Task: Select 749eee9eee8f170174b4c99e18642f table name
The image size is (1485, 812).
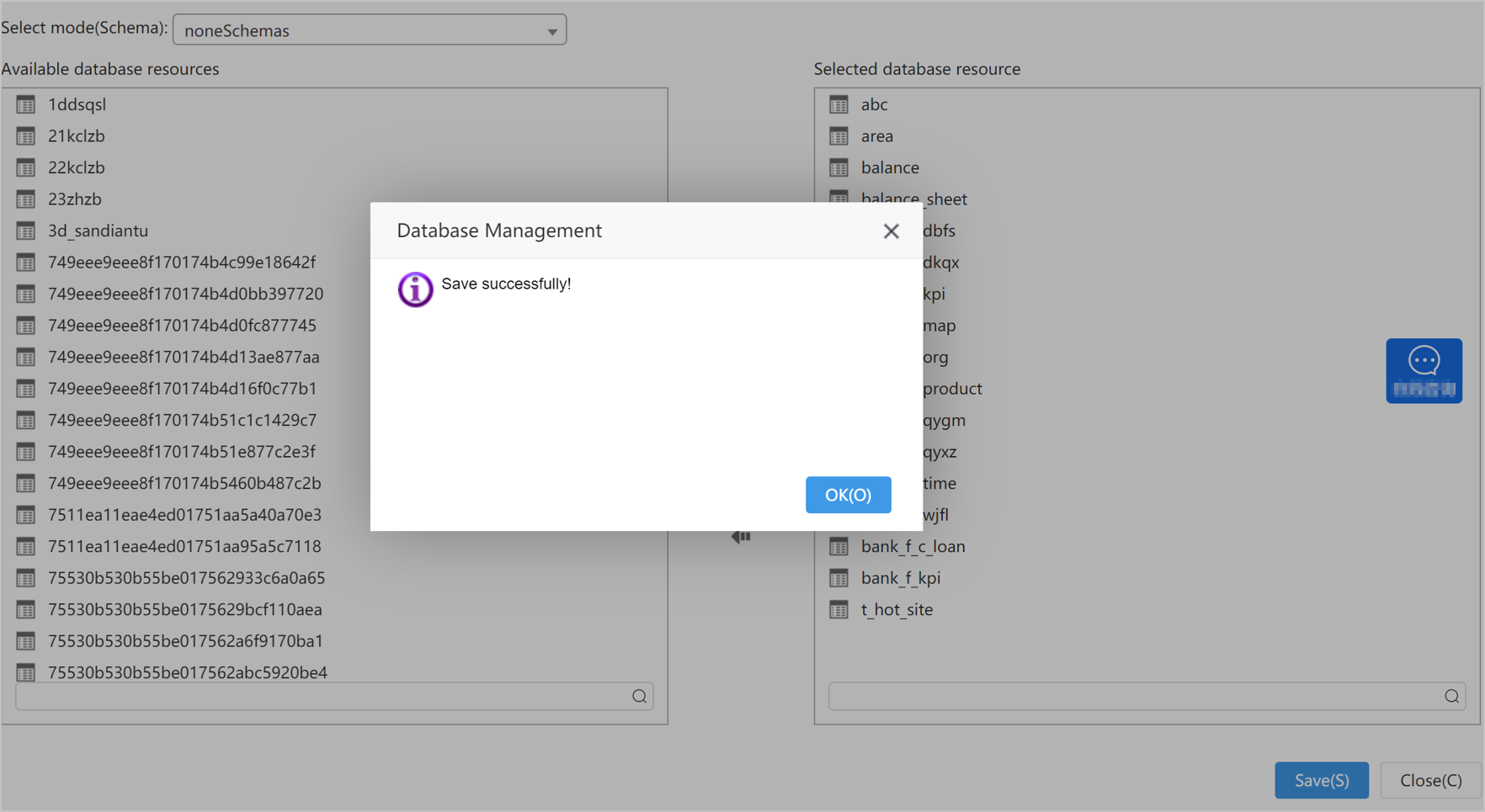Action: point(182,262)
